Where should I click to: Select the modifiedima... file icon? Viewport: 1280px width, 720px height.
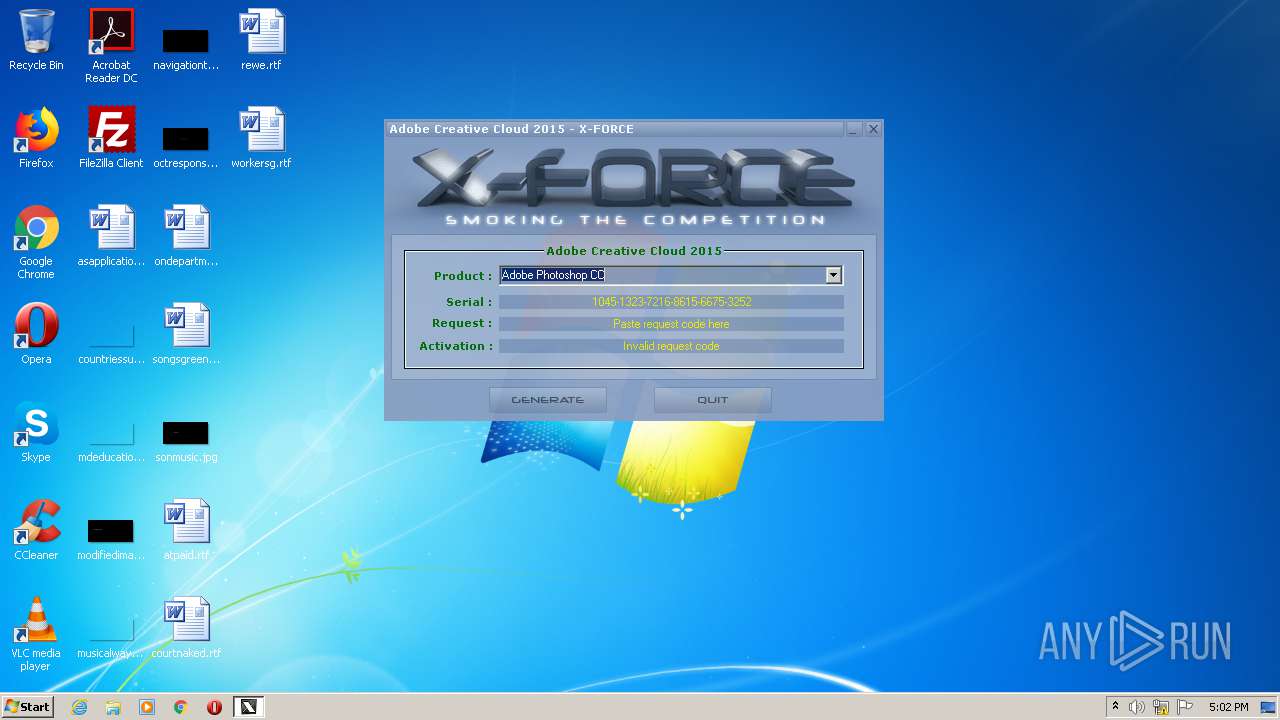111,539
